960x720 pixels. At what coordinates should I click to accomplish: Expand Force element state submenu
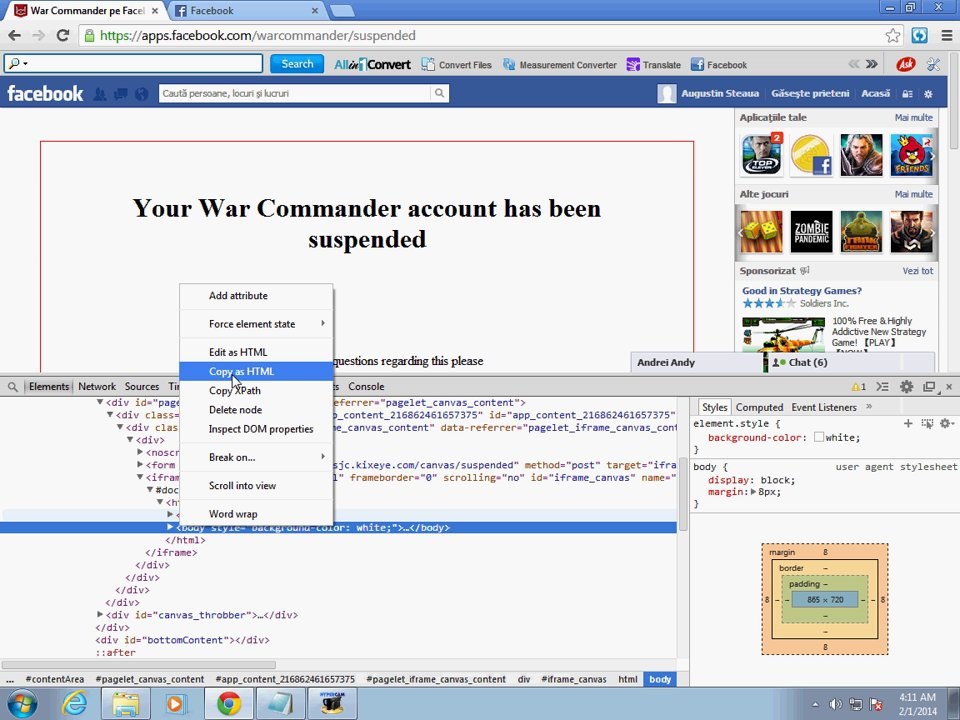256,324
